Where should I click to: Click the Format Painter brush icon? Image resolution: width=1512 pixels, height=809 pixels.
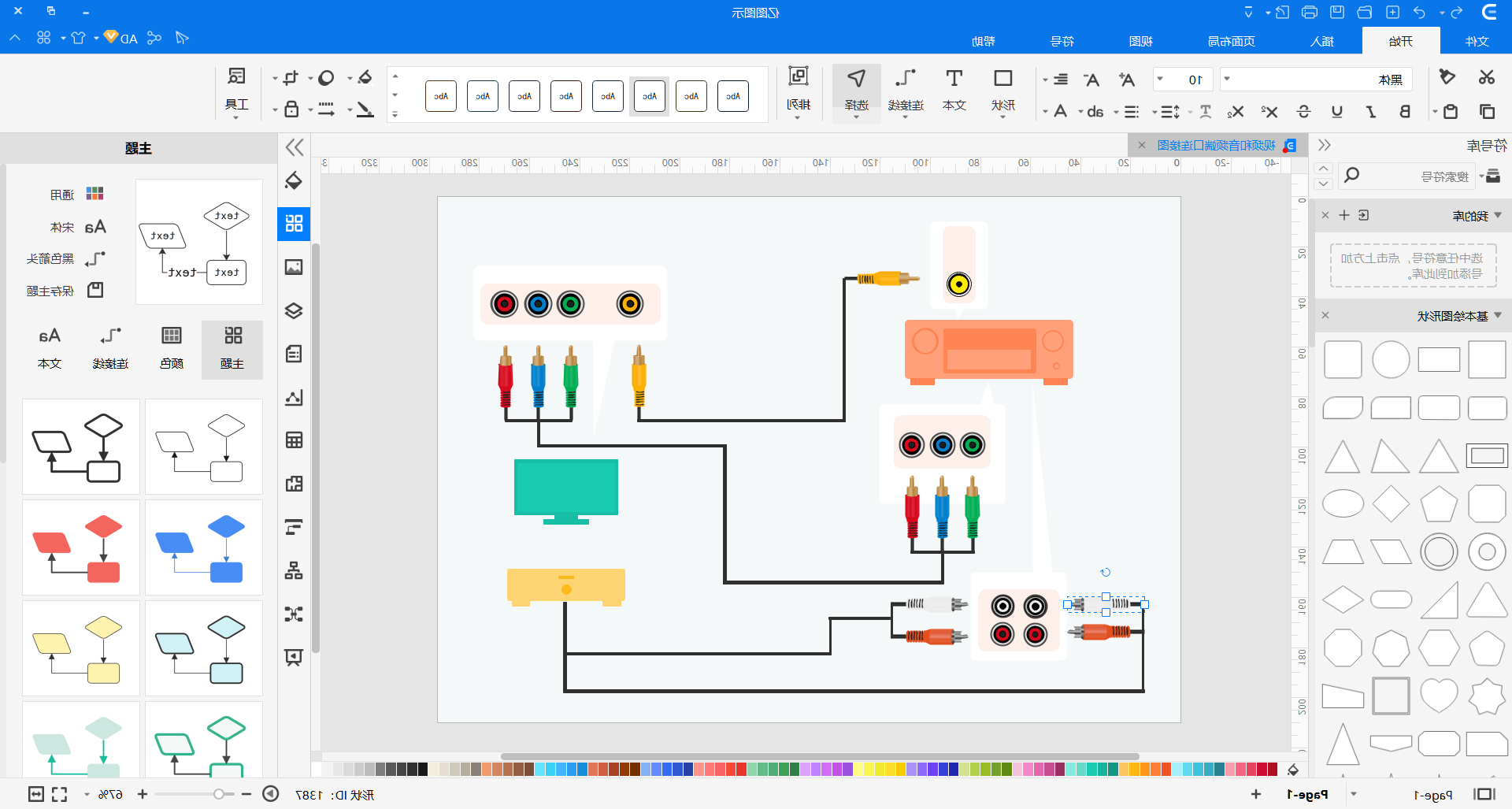pyautogui.click(x=1447, y=77)
